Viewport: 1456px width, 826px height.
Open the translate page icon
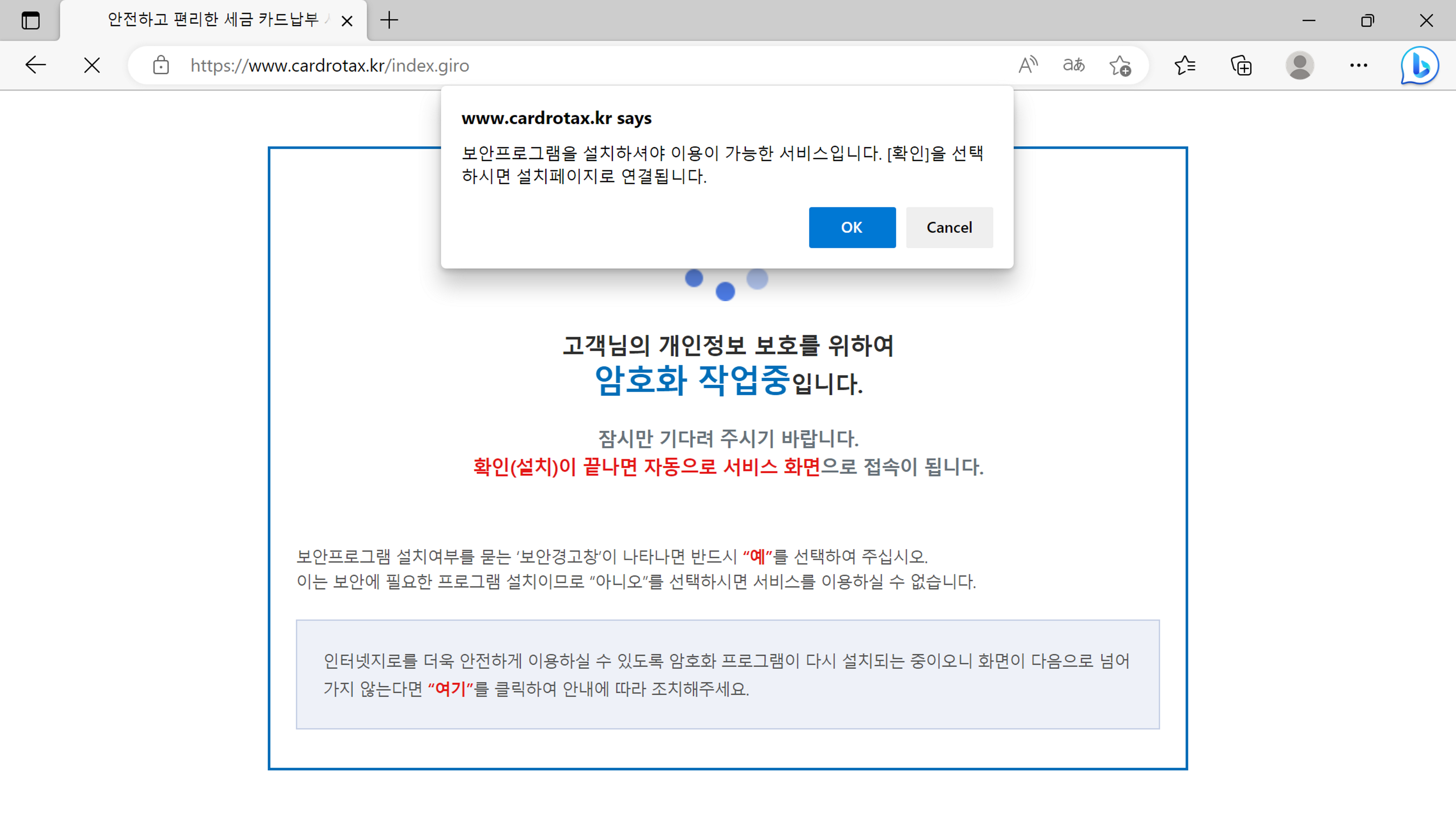1073,65
